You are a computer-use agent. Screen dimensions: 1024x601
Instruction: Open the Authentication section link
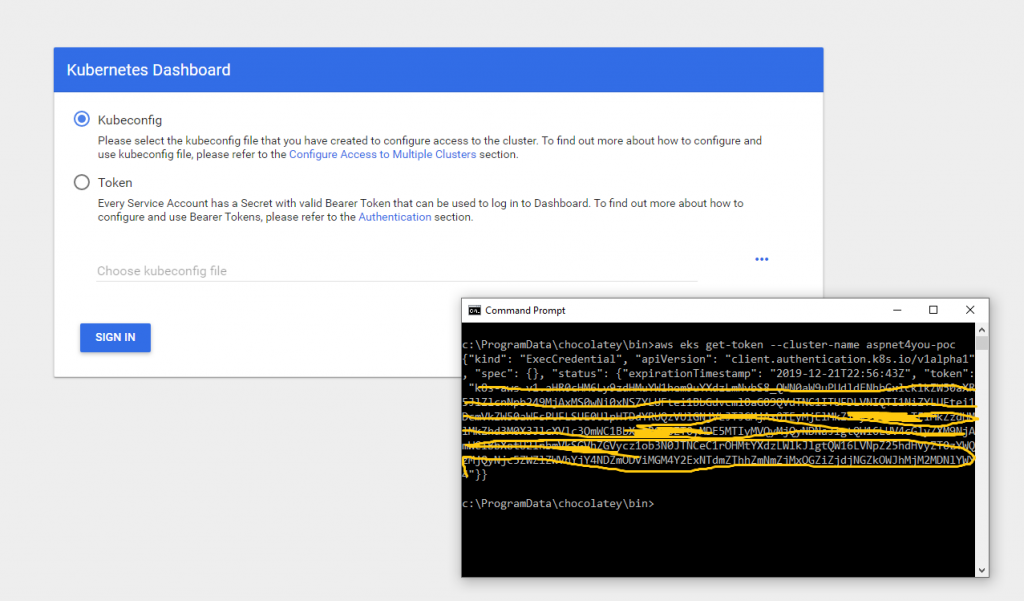395,217
